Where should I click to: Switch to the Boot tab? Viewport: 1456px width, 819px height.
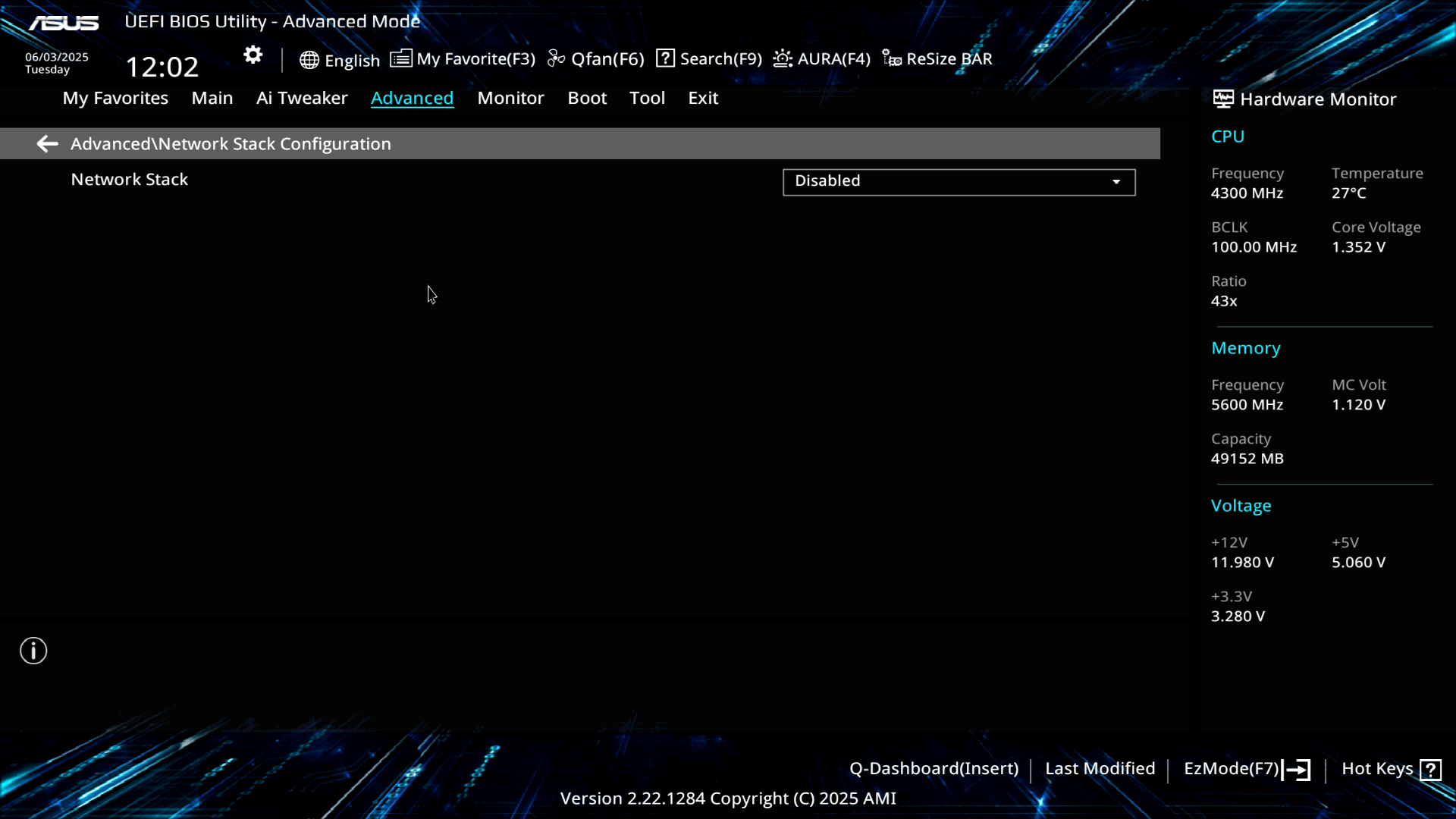coord(587,98)
